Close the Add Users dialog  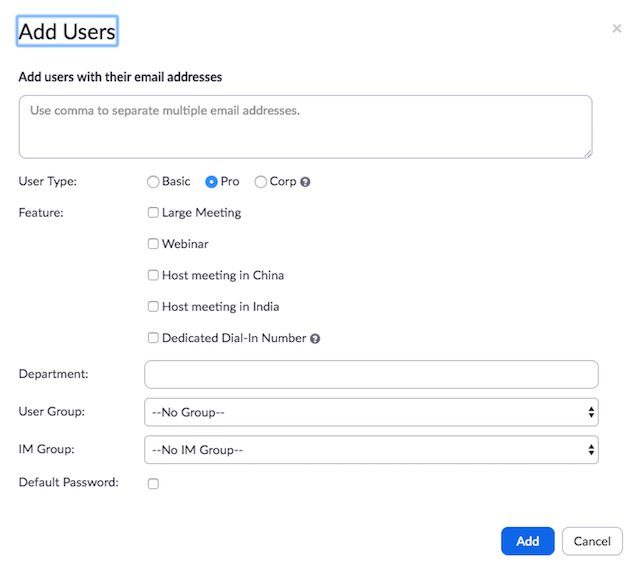point(617,29)
